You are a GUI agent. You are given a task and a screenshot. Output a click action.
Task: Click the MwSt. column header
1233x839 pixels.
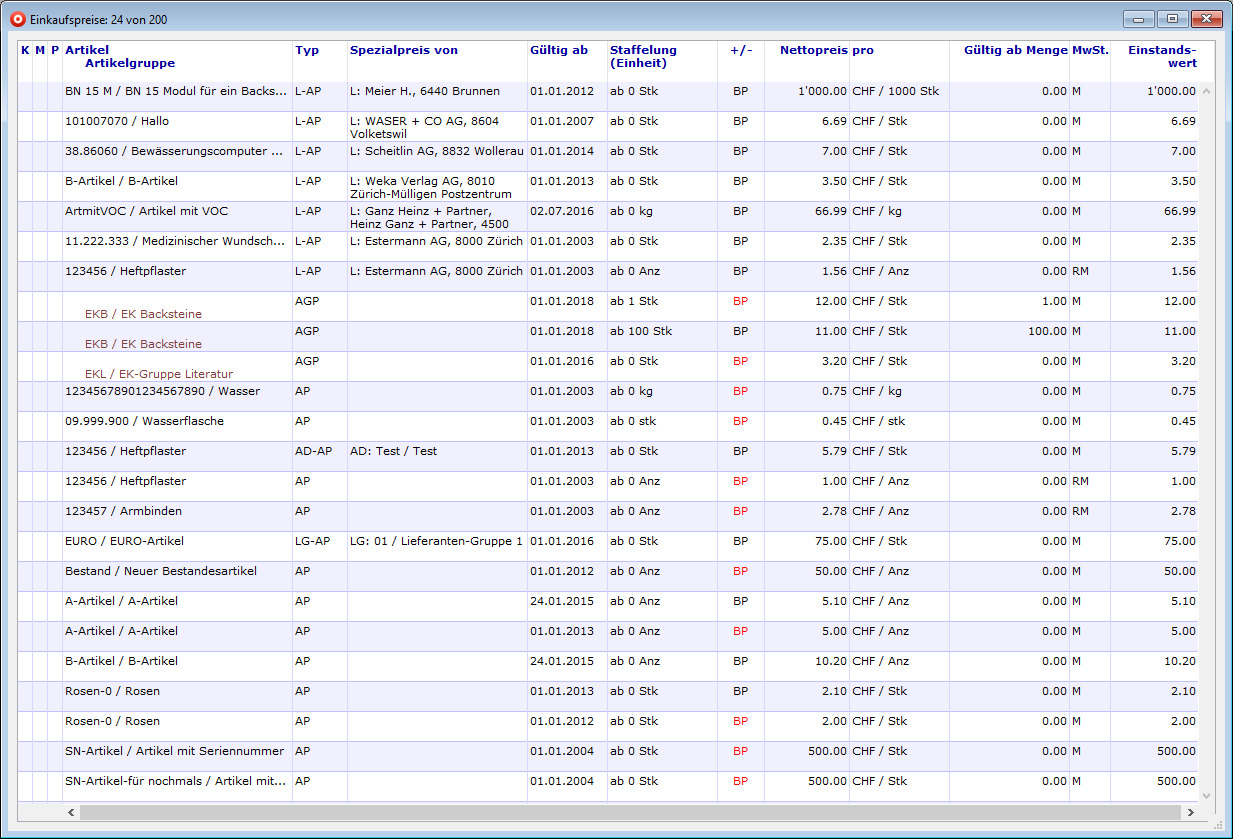(1089, 50)
